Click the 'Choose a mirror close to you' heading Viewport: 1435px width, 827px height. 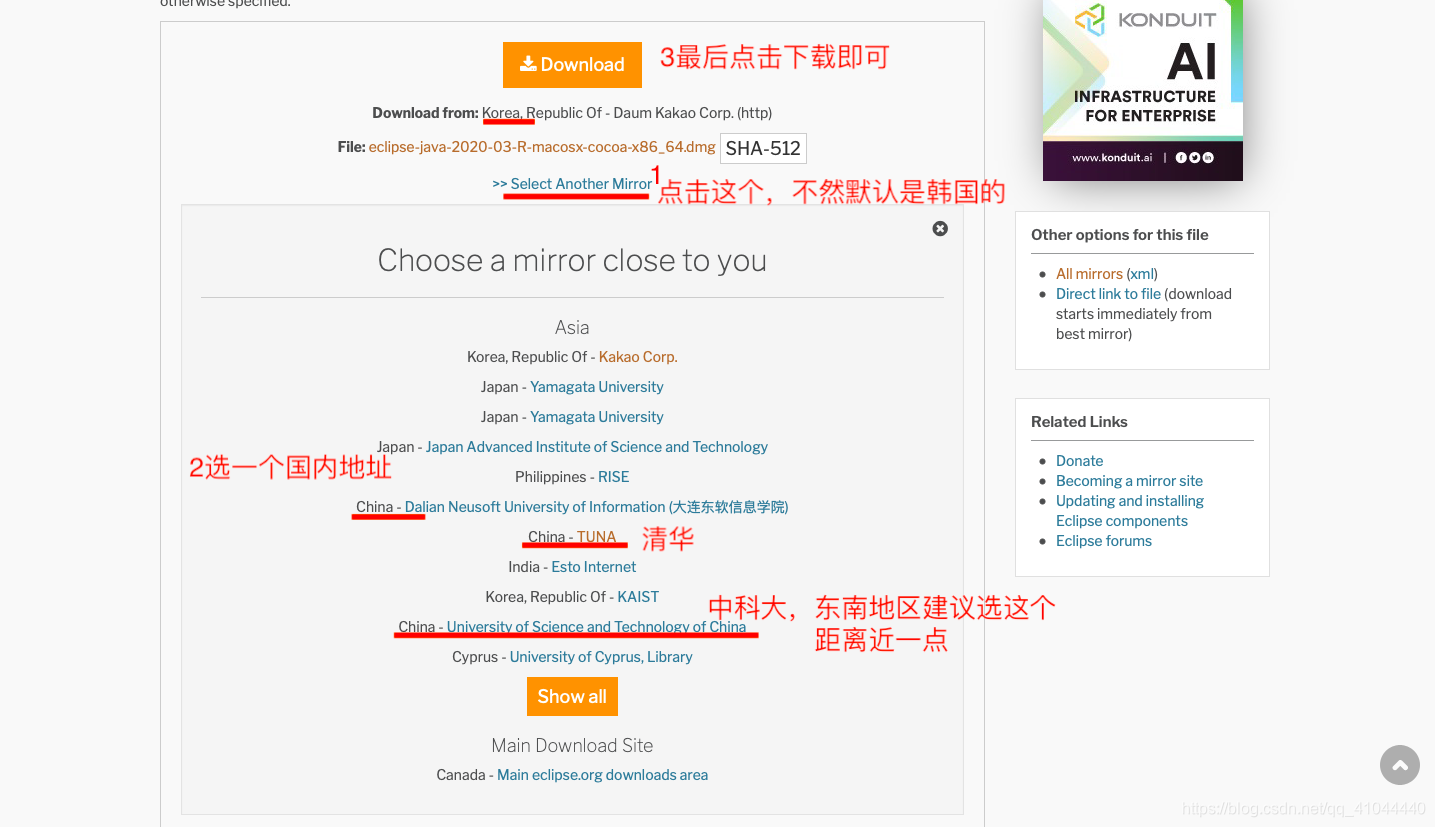(x=572, y=260)
